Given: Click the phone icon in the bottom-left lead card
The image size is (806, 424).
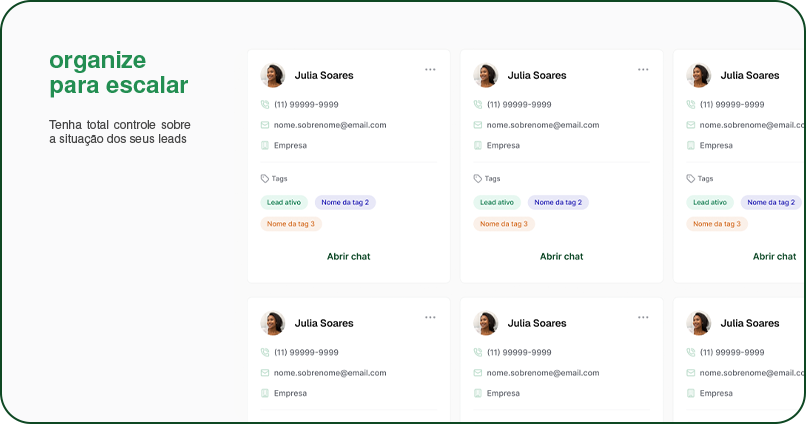Looking at the screenshot, I should [x=265, y=352].
